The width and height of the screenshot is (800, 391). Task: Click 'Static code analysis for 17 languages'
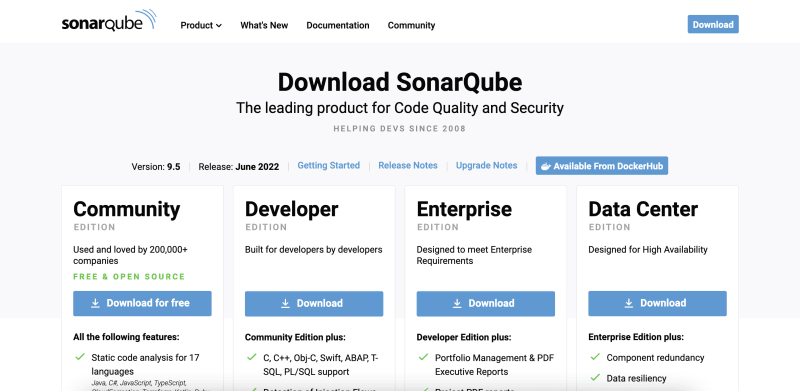click(145, 364)
